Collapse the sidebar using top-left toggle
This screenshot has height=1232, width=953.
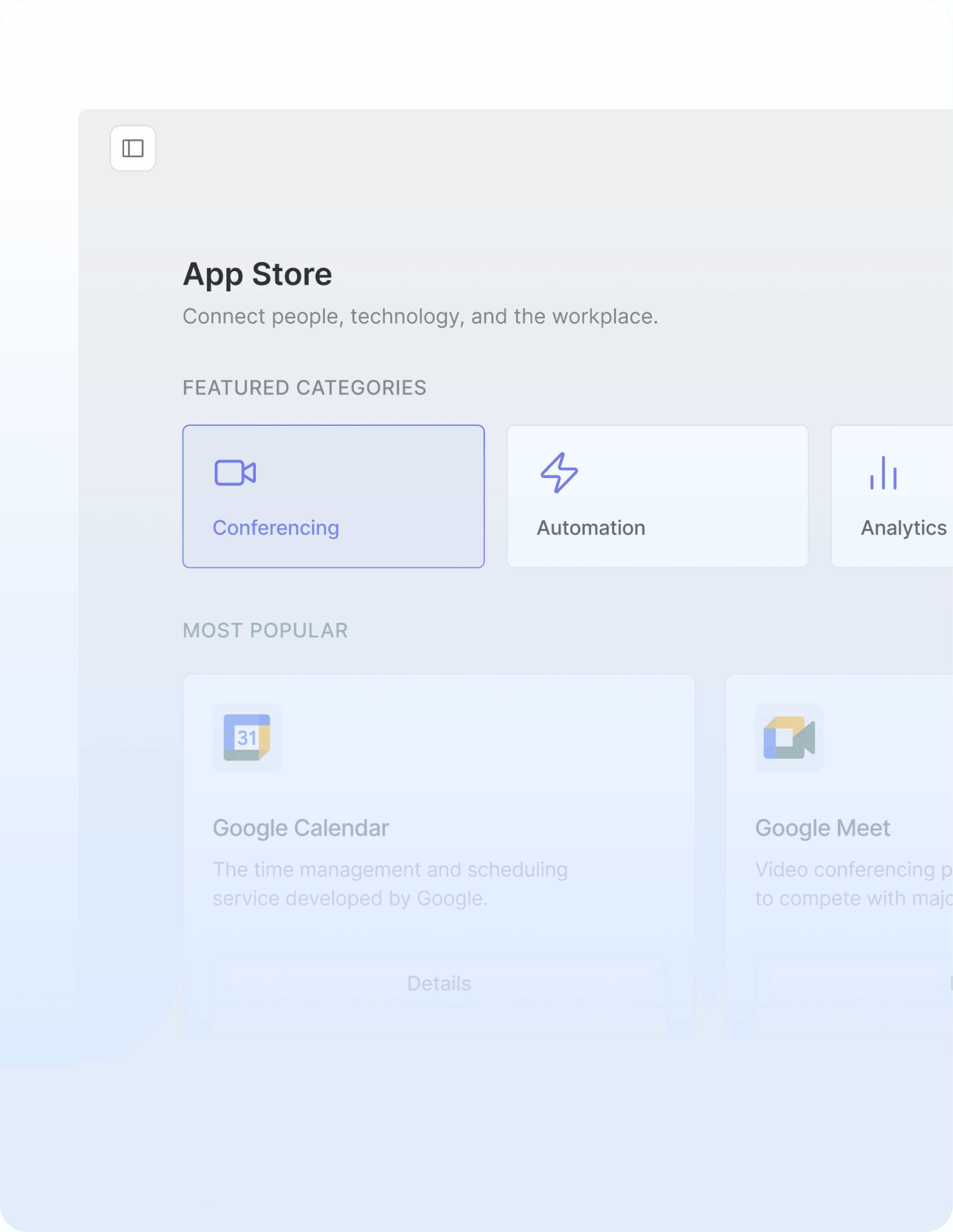coord(132,148)
